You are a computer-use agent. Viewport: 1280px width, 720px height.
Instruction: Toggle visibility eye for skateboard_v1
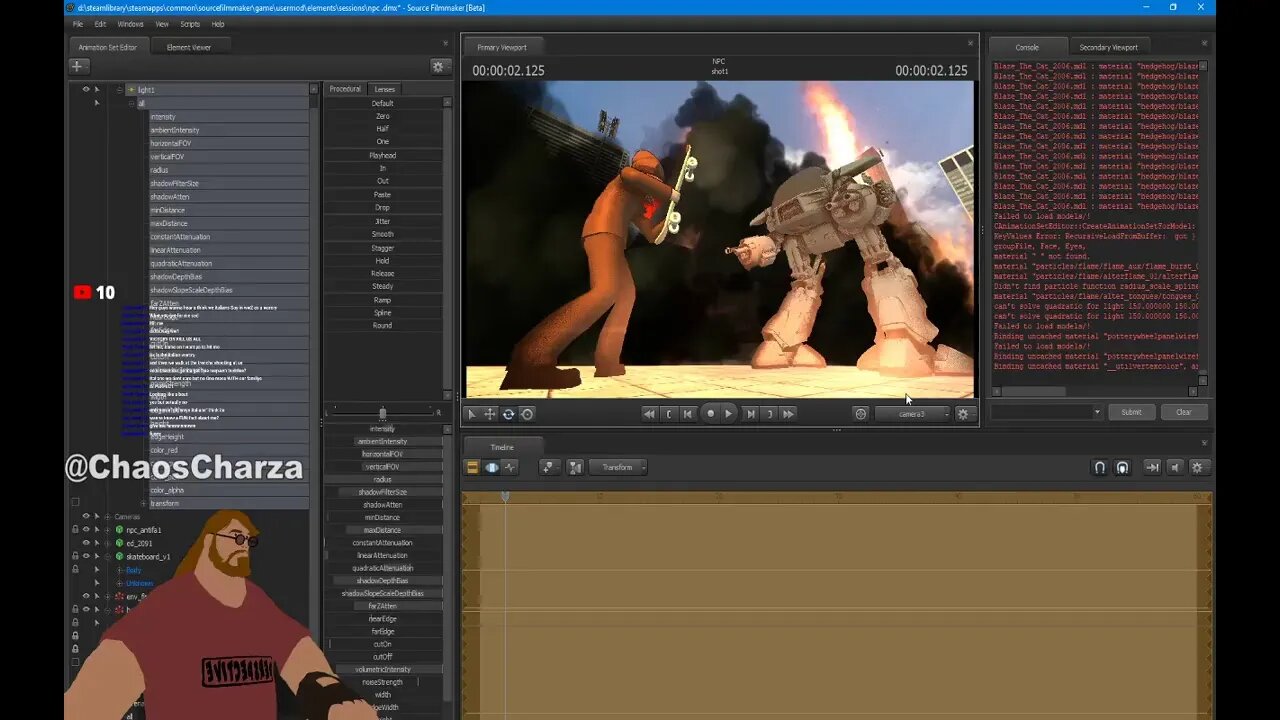click(86, 556)
